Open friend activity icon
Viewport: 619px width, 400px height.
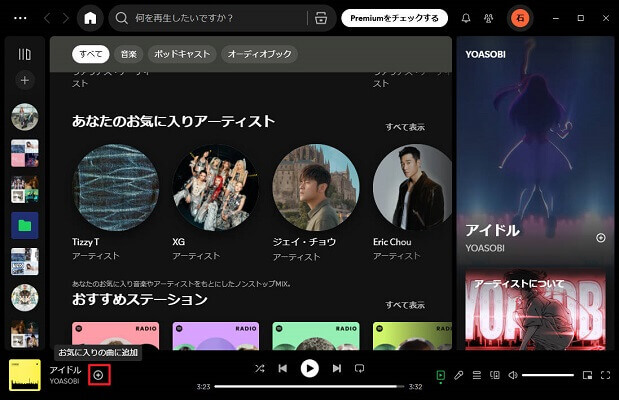click(488, 18)
